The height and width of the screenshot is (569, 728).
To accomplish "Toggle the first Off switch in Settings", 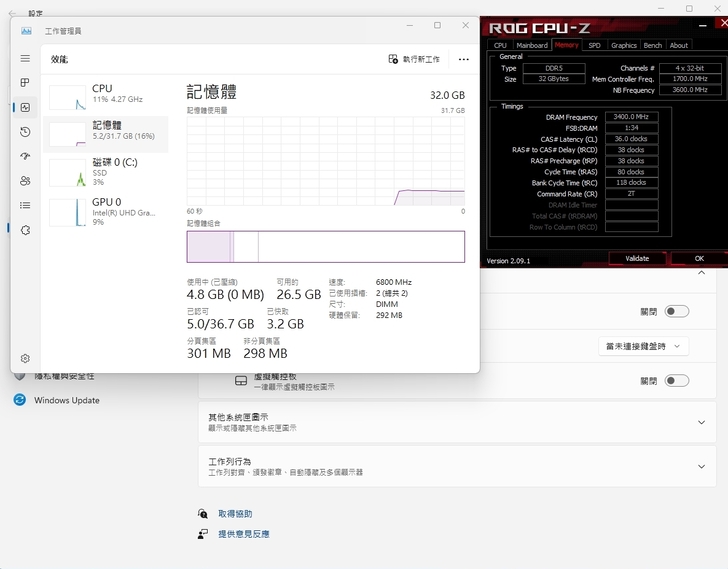I will tap(676, 311).
